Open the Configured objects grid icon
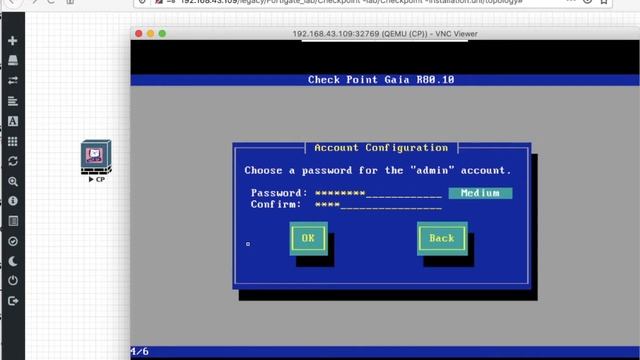640x360 pixels. pyautogui.click(x=13, y=141)
